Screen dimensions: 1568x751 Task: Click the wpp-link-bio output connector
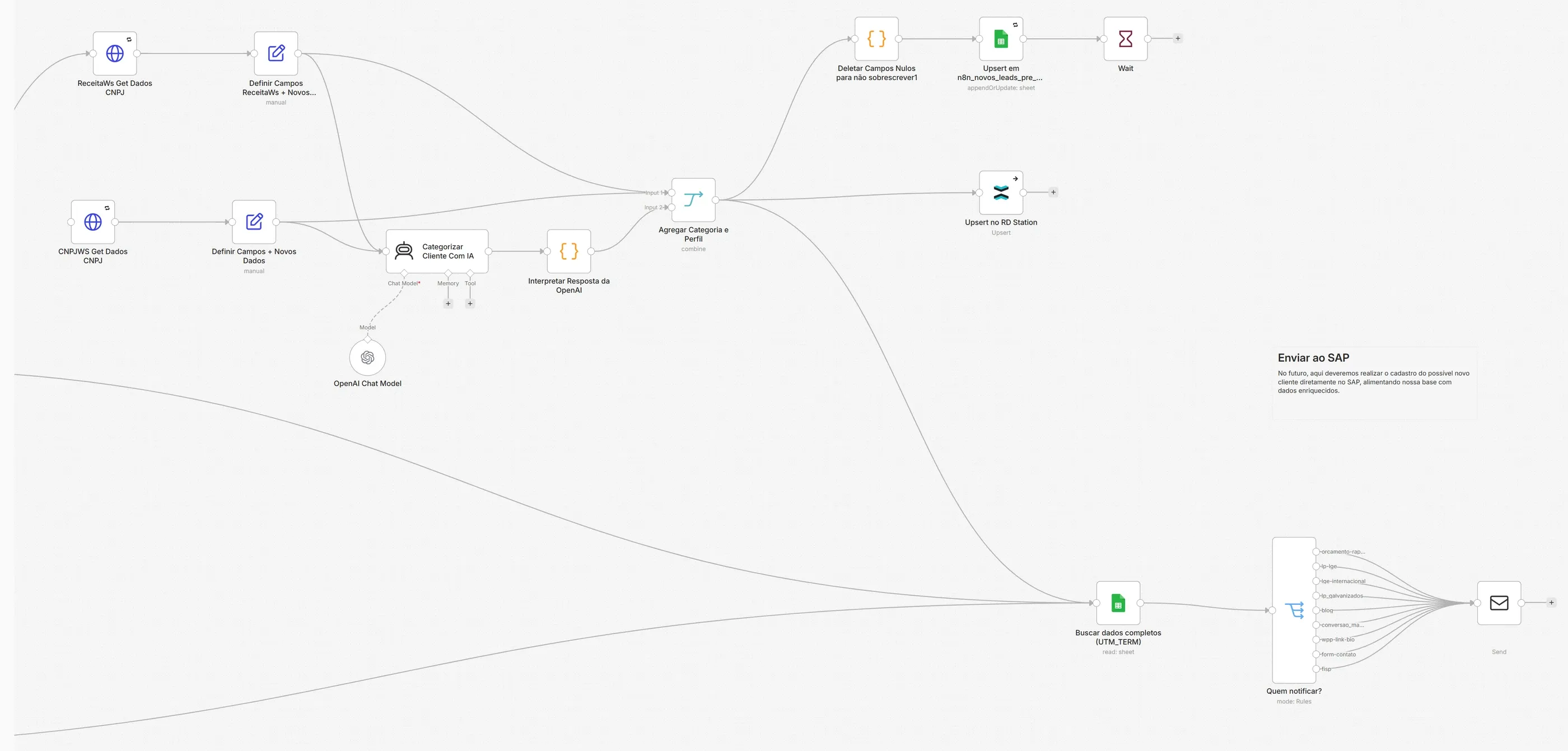1316,640
